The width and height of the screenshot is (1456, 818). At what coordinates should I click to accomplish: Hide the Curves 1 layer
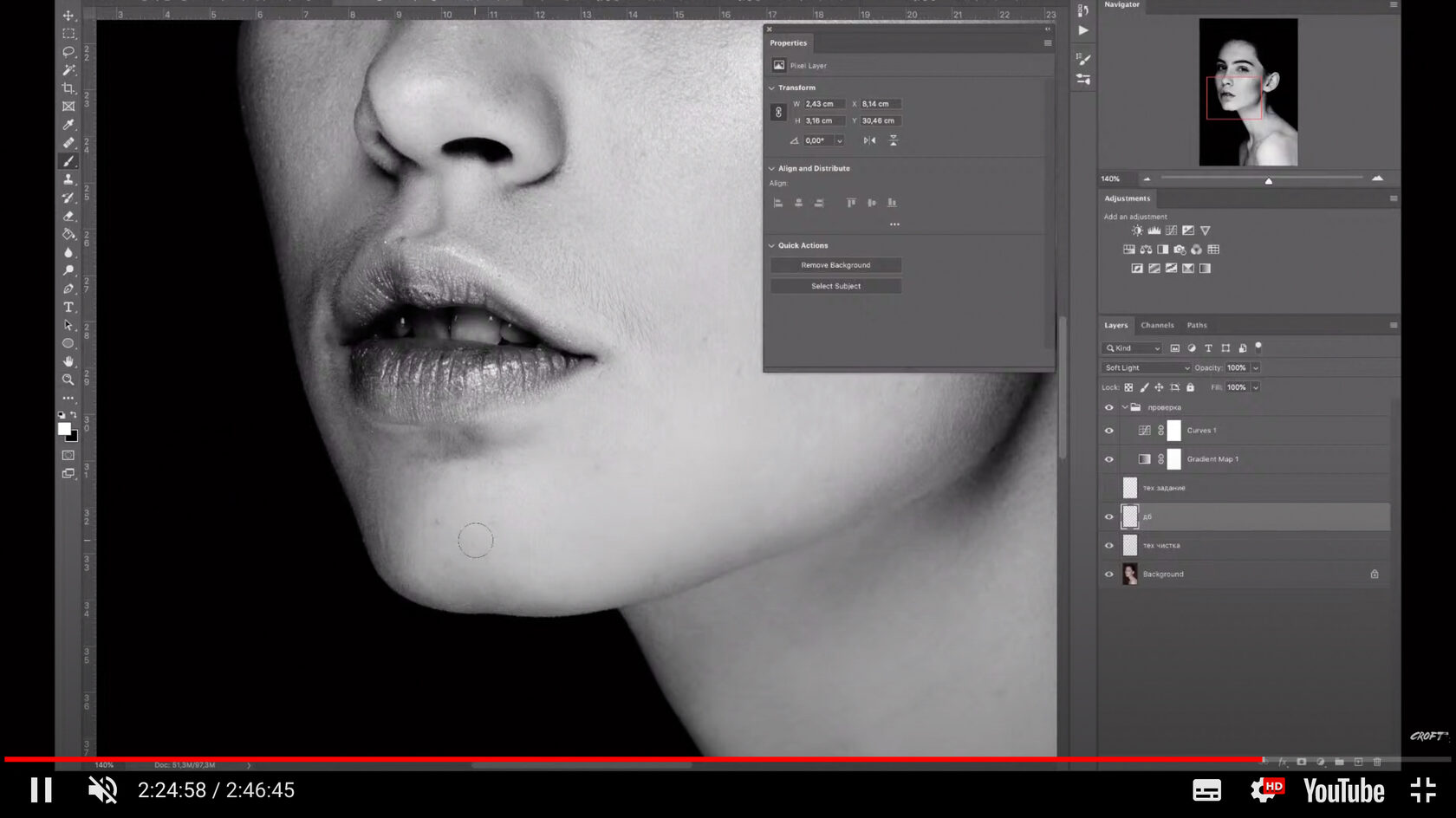(1108, 431)
